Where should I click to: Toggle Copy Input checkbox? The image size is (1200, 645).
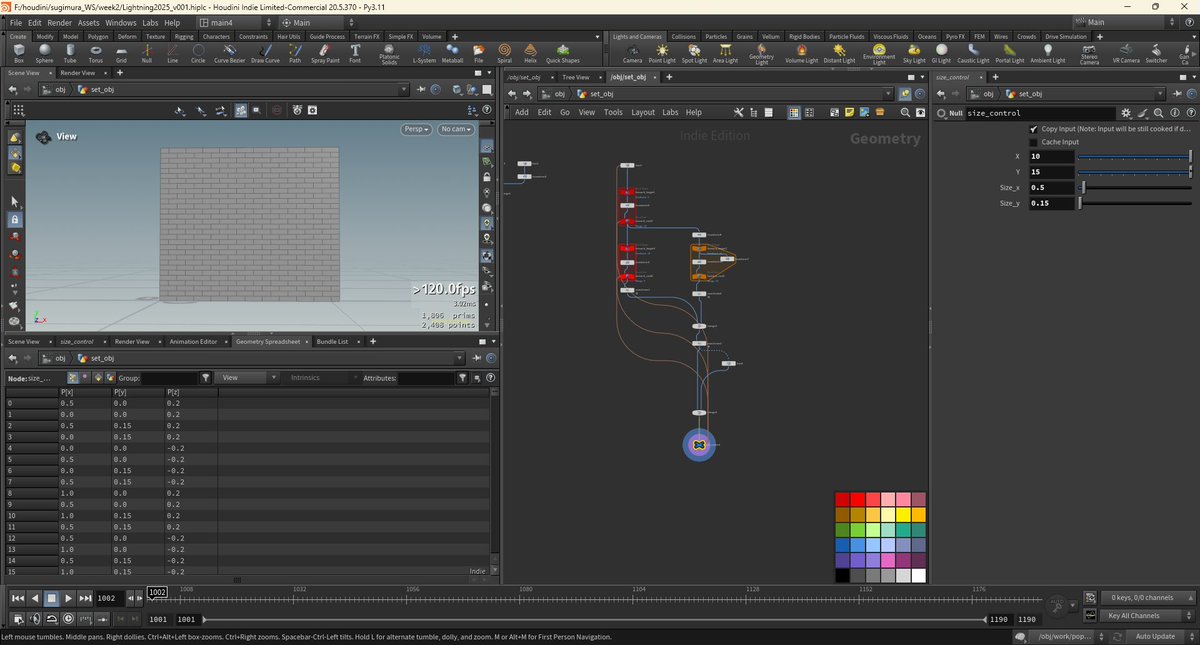[1033, 129]
